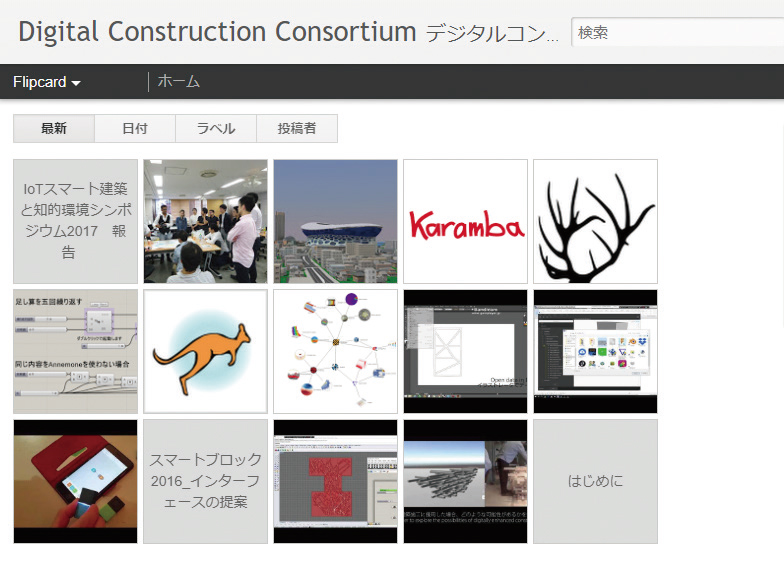784x570 pixels.
Task: Select the ラベル filter tab
Action: [x=216, y=128]
